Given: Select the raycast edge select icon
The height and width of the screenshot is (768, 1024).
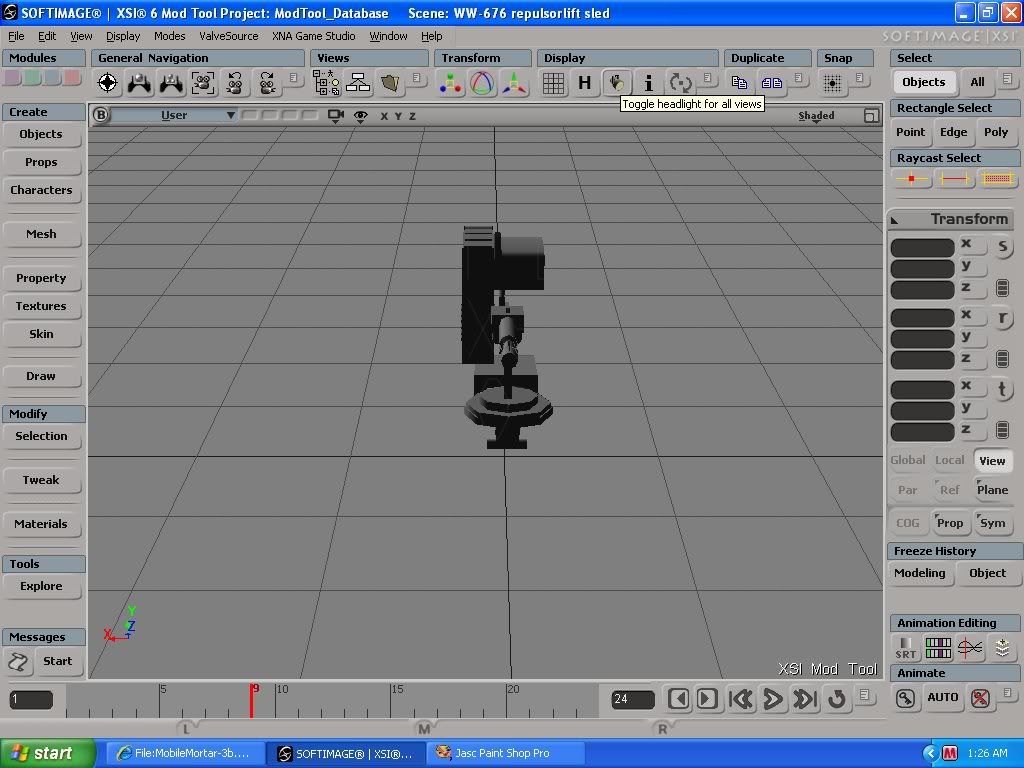Looking at the screenshot, I should (954, 178).
